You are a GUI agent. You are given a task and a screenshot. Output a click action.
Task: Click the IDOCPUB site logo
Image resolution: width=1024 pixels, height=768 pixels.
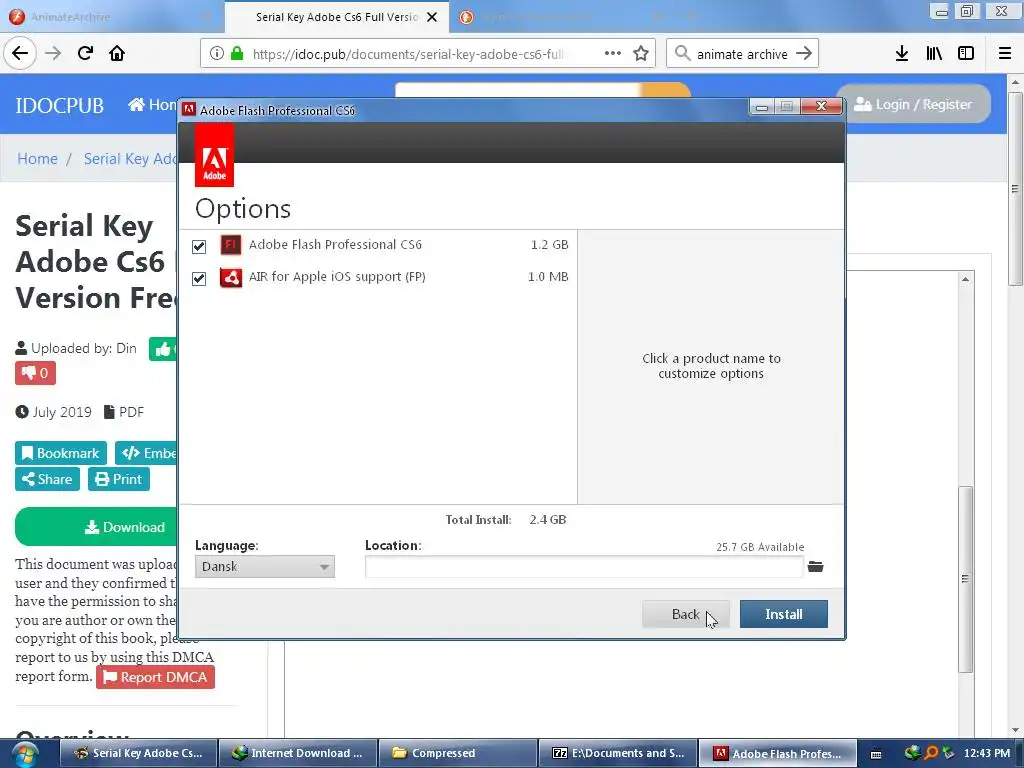click(x=59, y=105)
